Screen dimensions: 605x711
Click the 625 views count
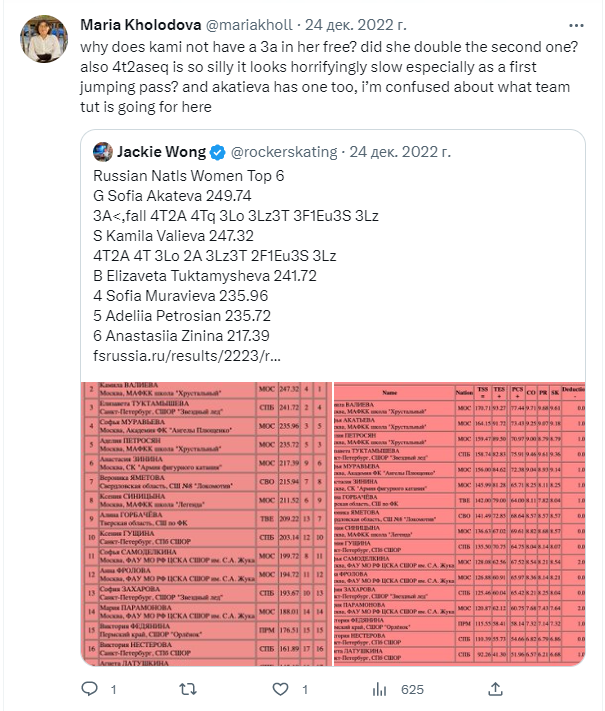[412, 689]
